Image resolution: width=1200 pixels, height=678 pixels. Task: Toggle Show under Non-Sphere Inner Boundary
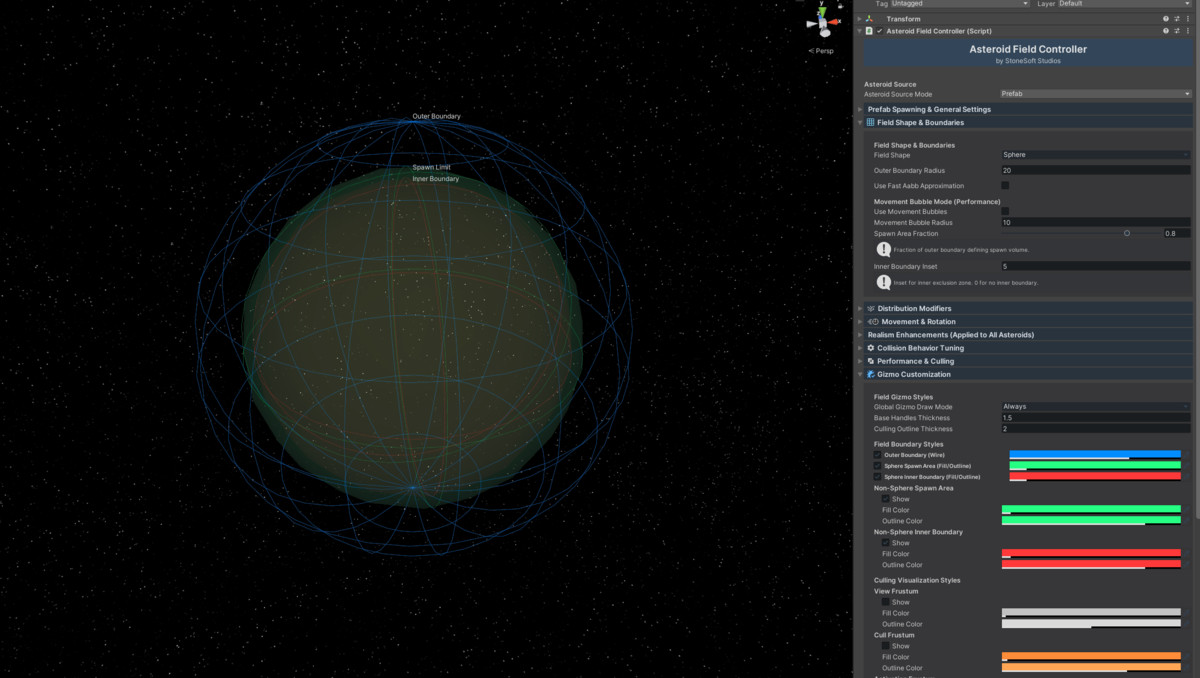(x=886, y=543)
